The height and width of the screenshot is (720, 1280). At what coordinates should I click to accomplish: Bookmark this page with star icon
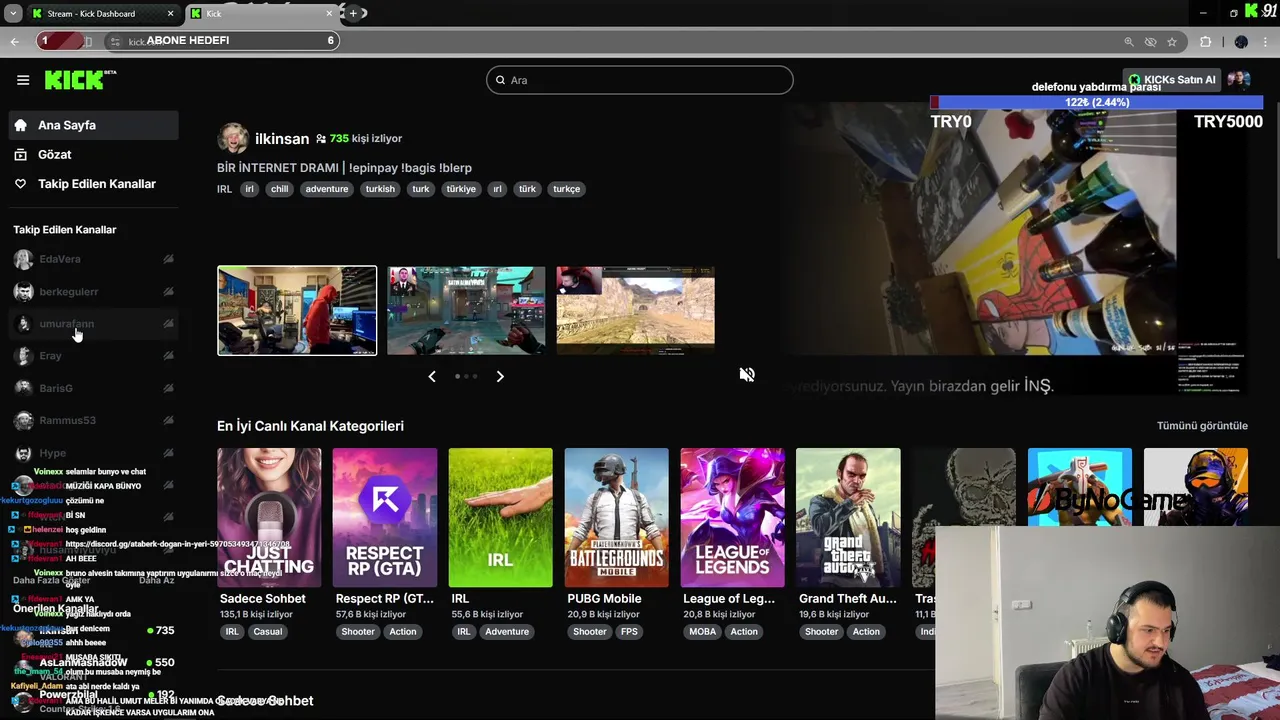[1172, 42]
